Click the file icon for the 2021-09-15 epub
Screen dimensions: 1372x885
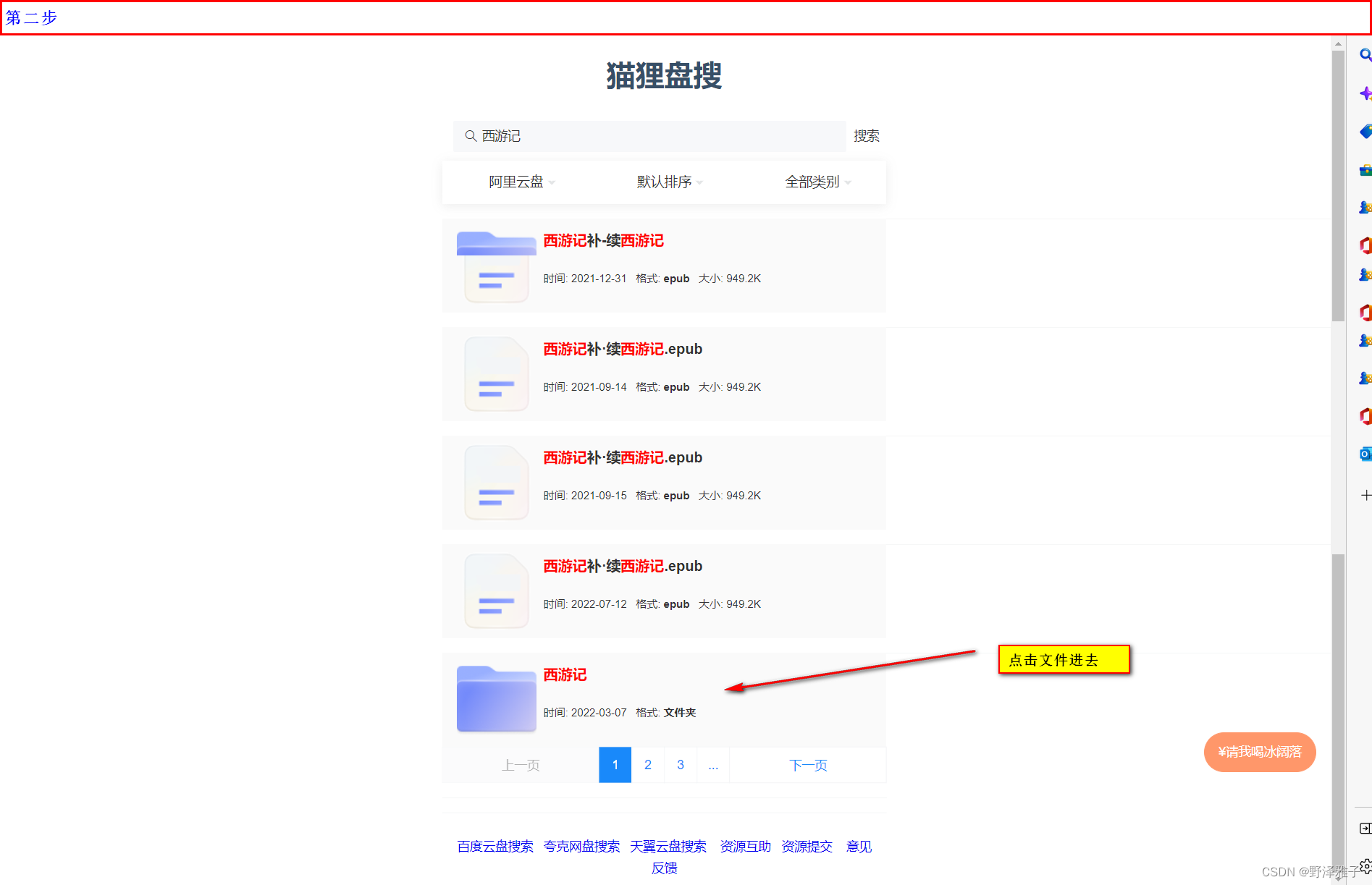coord(496,483)
